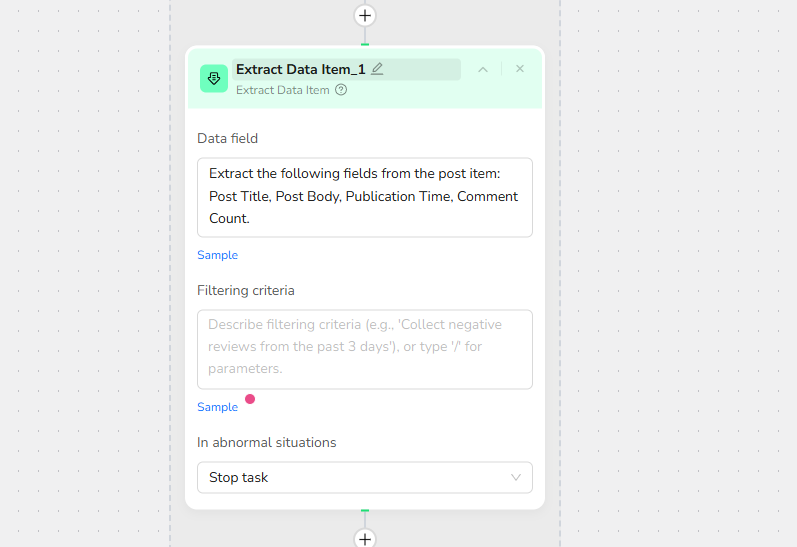Screen dimensions: 797x547
Task: Focus the Filtering criteria text box
Action: [364, 349]
